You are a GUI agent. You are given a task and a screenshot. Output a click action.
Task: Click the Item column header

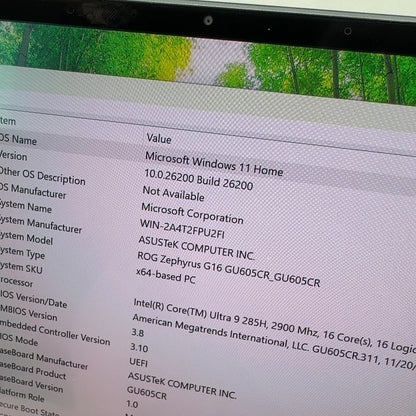[7, 121]
